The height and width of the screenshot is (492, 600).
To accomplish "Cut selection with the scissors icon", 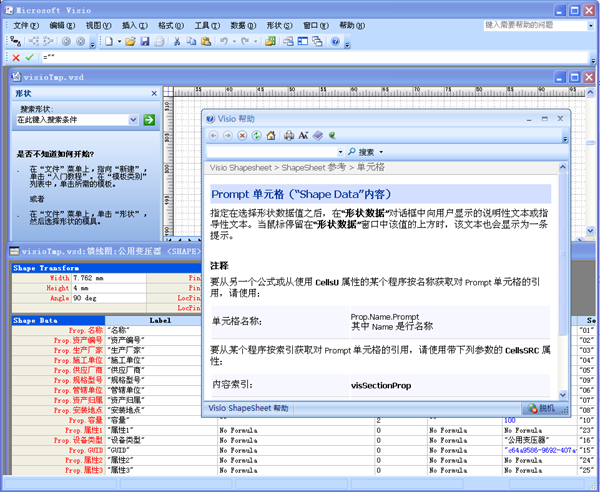I will click(x=177, y=41).
